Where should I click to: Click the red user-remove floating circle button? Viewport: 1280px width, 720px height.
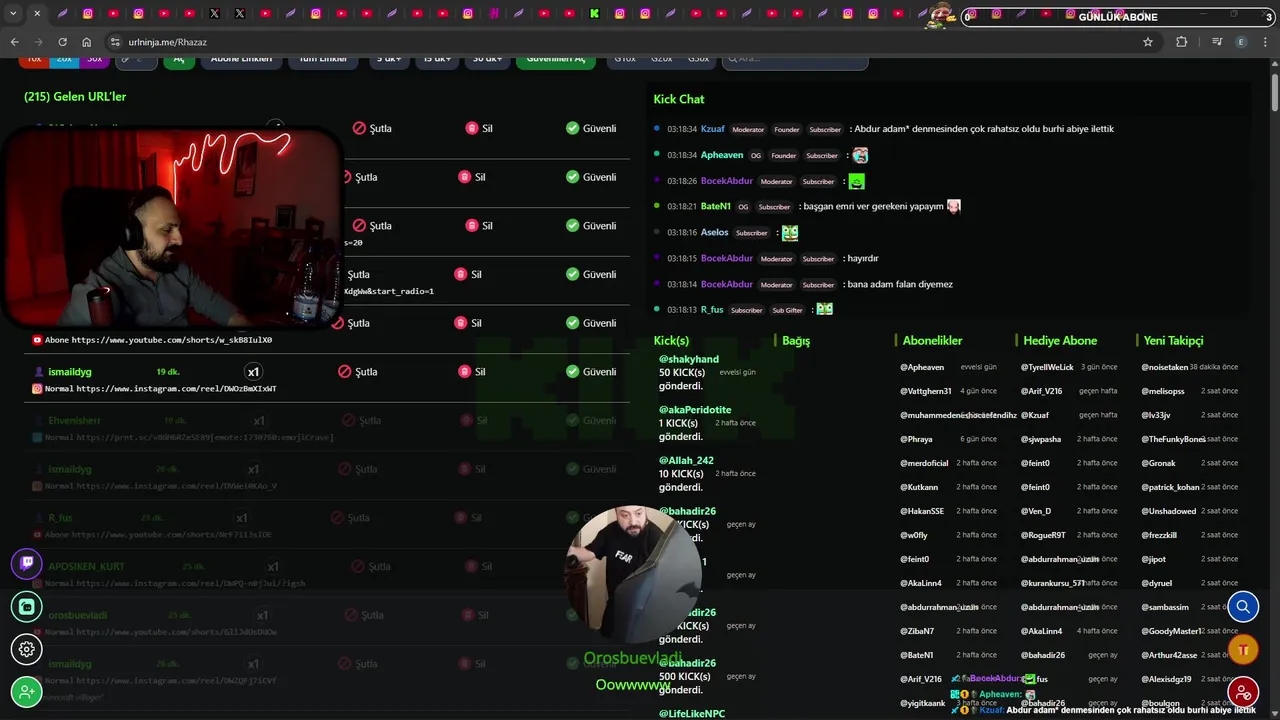coord(1243,692)
